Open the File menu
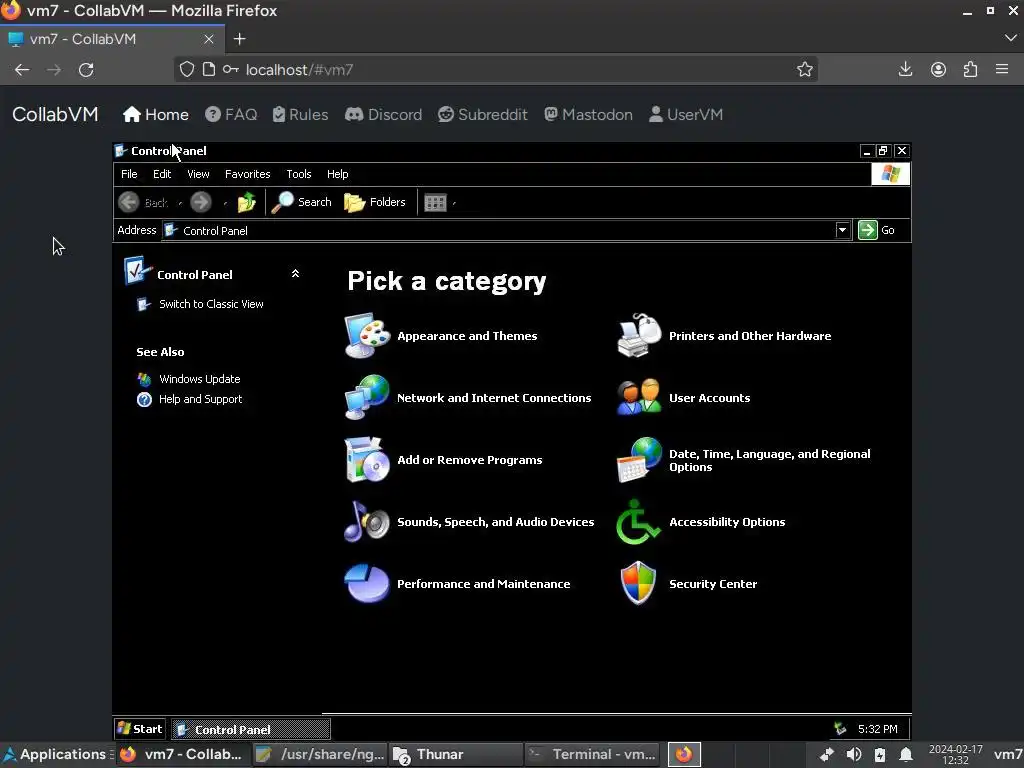Screen dimensions: 1024x768 click(129, 174)
